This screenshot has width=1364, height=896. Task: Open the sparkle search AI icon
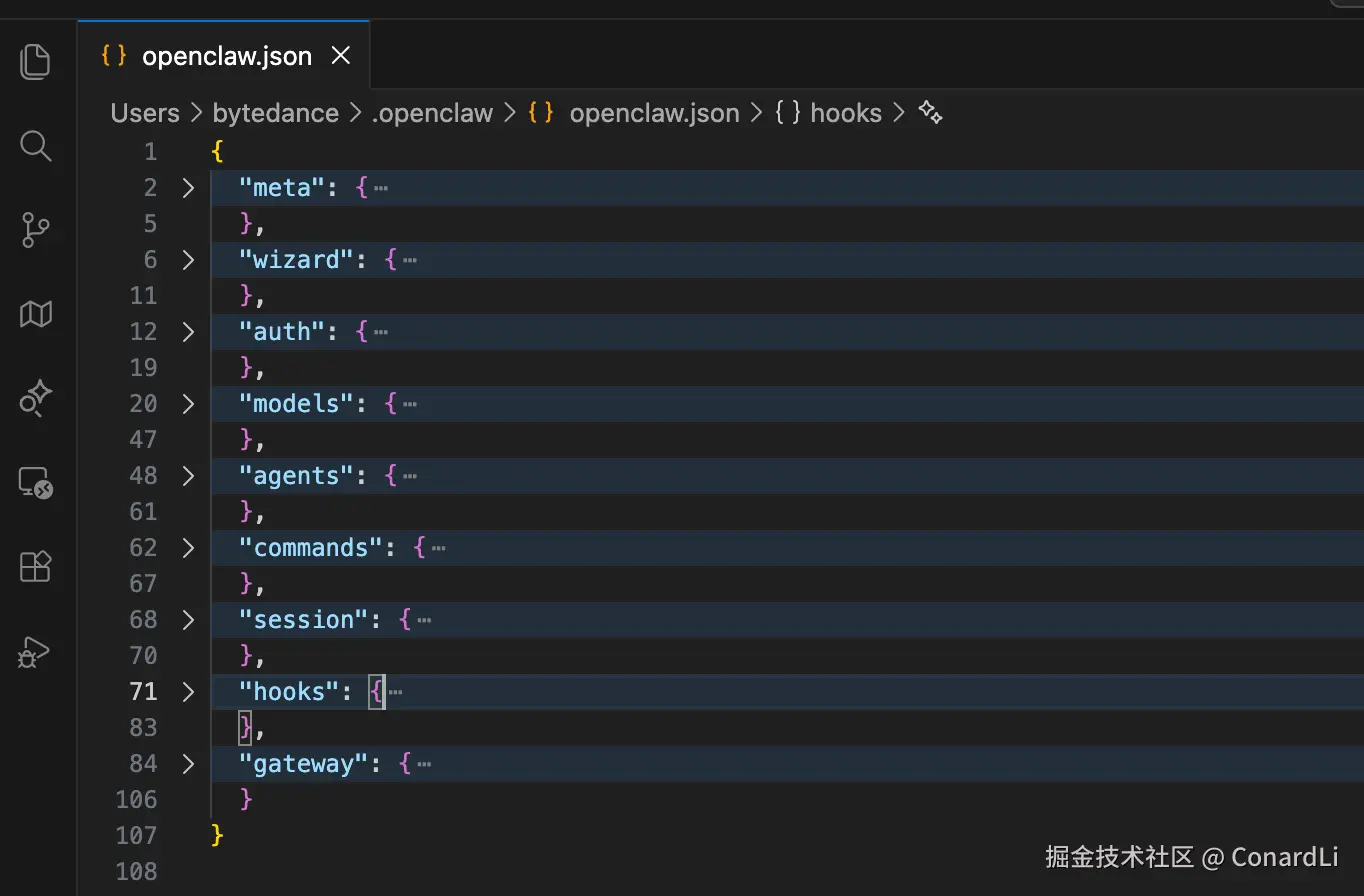click(35, 398)
